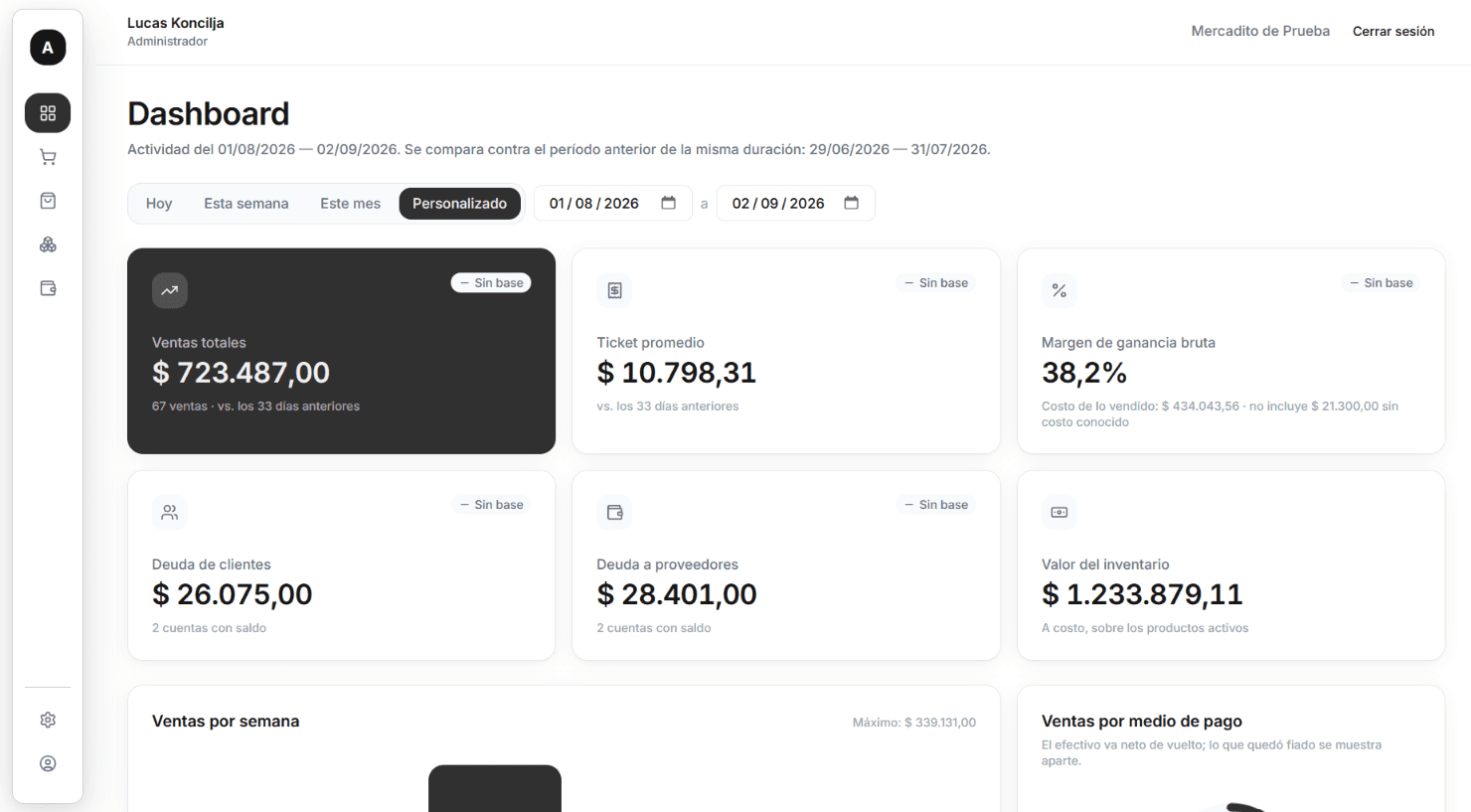The height and width of the screenshot is (812, 1471).
Task: Click the $ 1.233.879,11 inventory value
Action: point(1142,594)
